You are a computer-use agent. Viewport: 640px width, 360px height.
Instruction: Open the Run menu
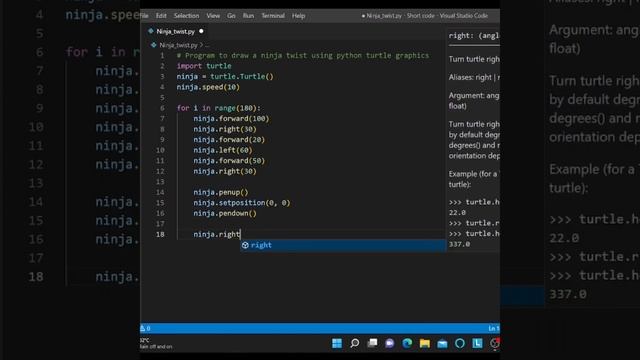pyautogui.click(x=248, y=16)
